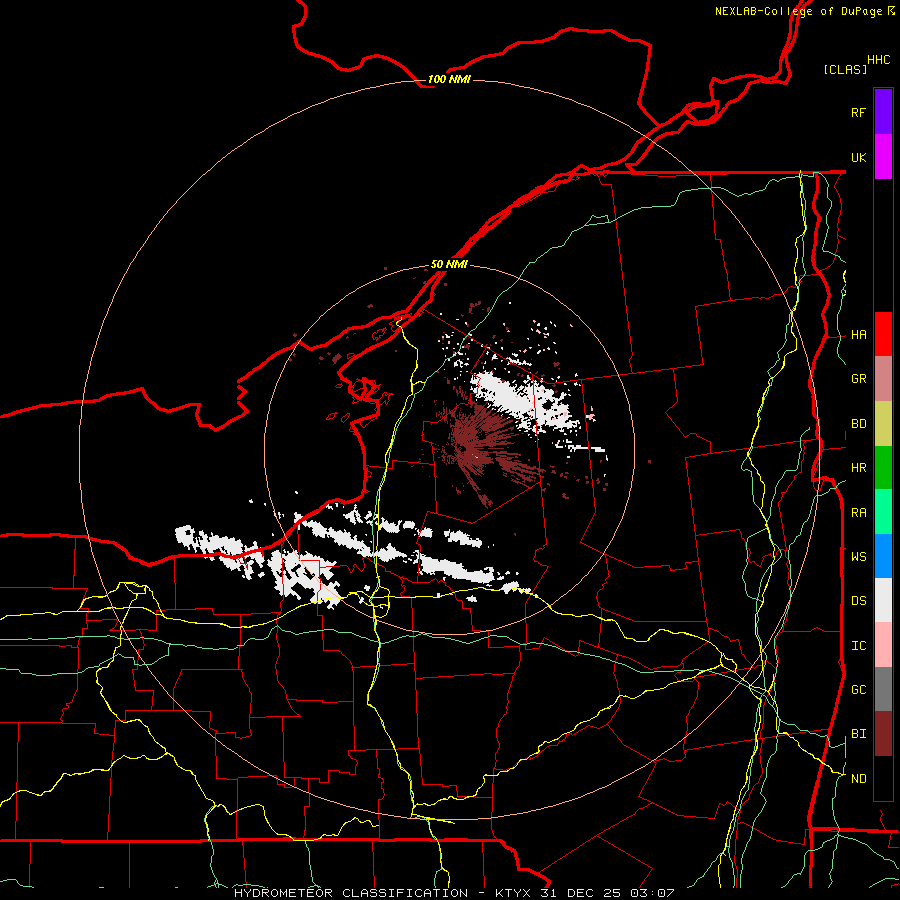
Task: Click the 'GR' legend label
Action: click(858, 379)
